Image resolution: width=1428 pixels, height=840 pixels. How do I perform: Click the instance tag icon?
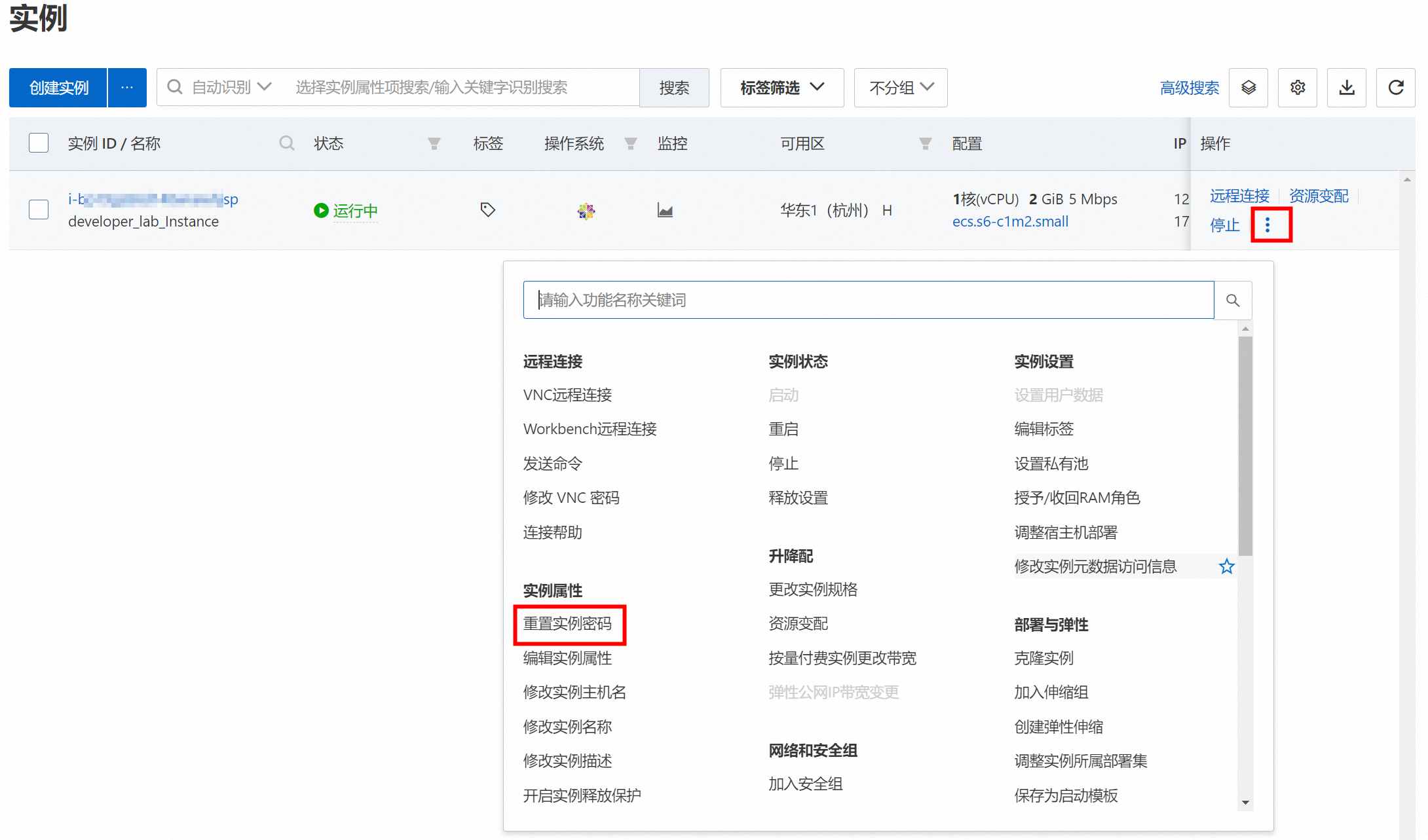click(487, 210)
